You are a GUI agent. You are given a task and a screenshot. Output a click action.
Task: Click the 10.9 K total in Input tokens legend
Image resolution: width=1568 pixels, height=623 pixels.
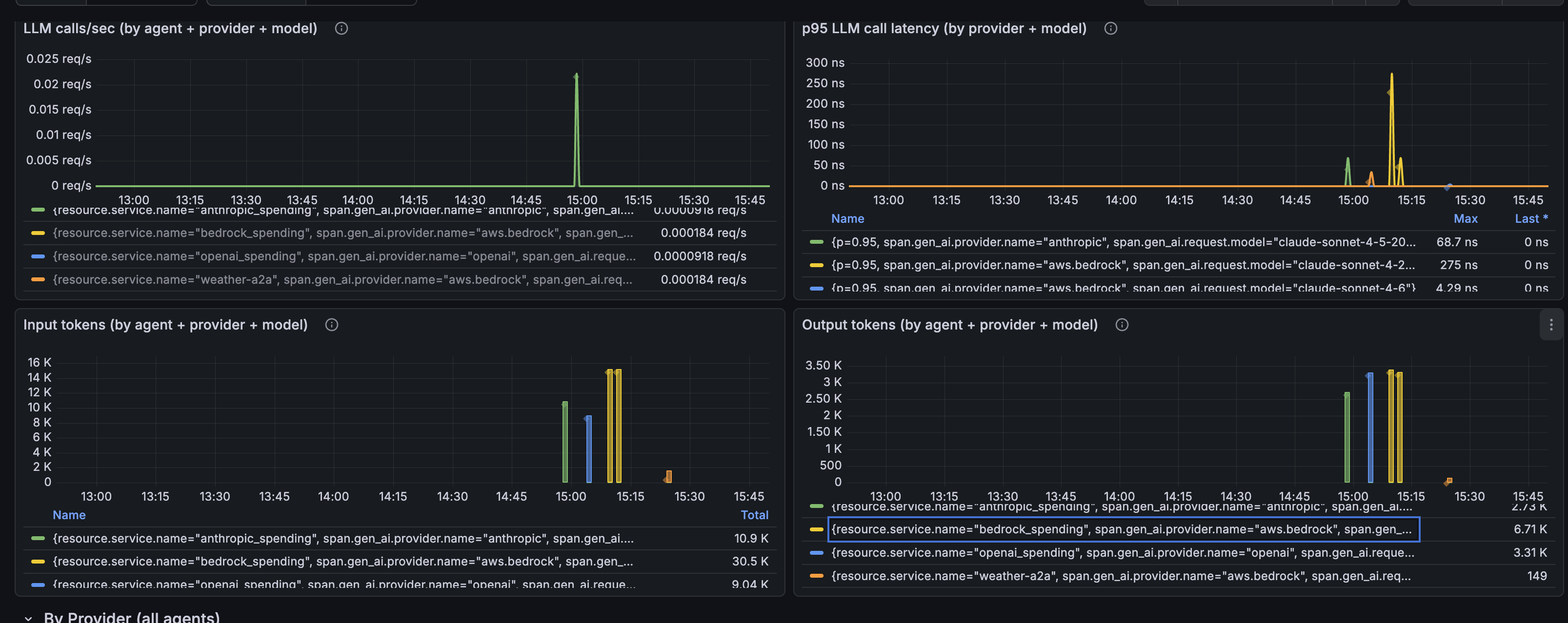(751, 539)
